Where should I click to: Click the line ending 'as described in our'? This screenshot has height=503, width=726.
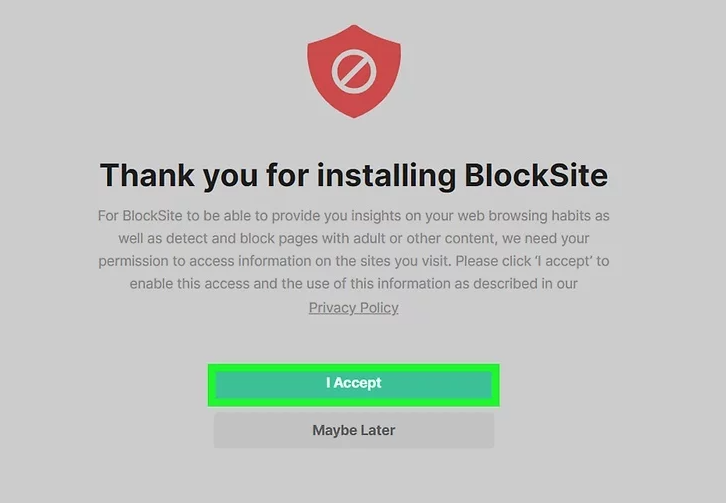pyautogui.click(x=353, y=284)
